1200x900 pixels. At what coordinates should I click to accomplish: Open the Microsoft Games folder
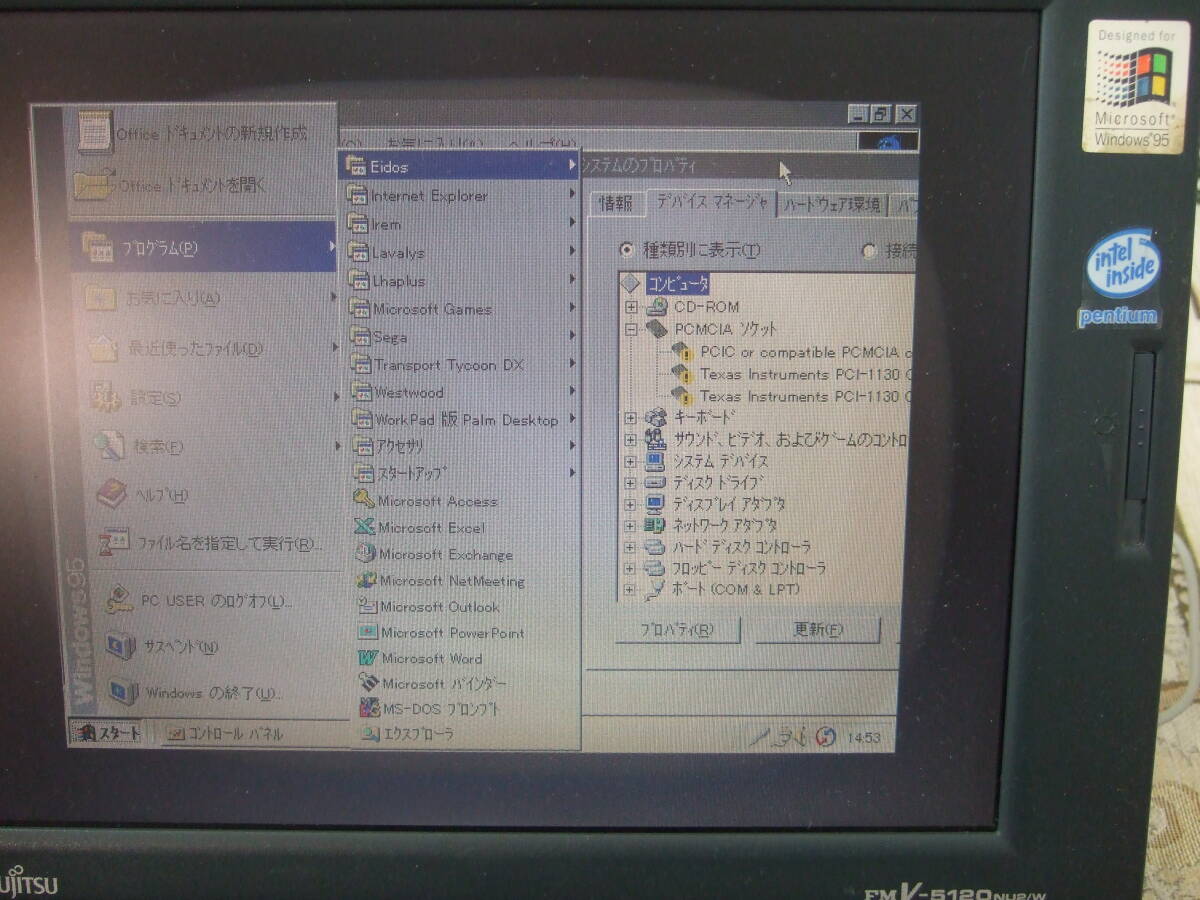pos(460,309)
